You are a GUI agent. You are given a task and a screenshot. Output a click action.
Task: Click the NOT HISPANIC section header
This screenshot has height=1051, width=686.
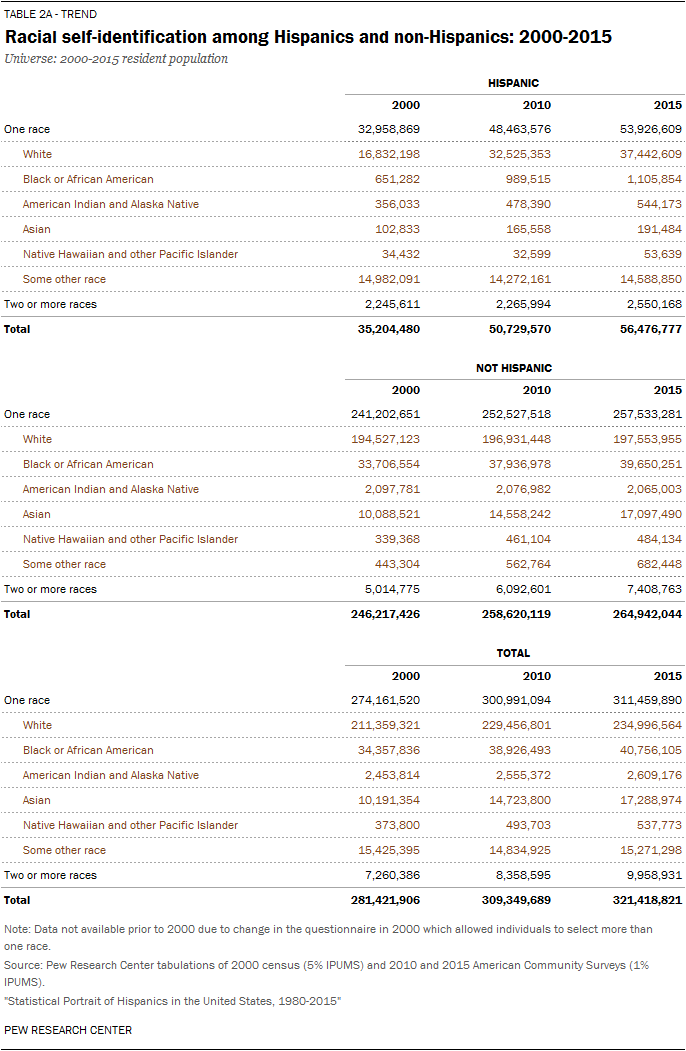point(513,368)
